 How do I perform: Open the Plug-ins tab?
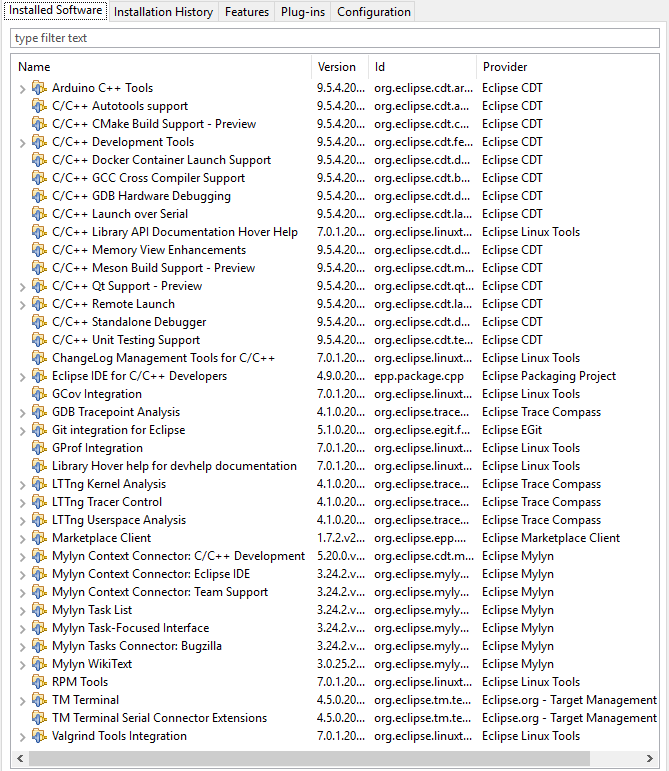(302, 12)
